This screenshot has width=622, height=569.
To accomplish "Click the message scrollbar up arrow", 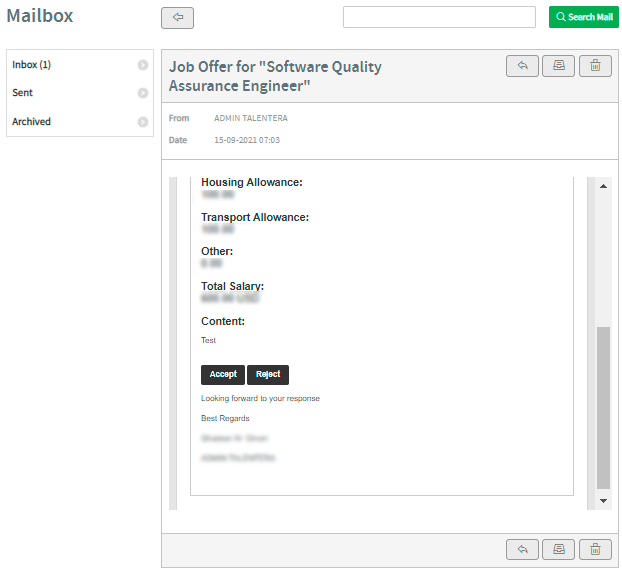I will 603,186.
